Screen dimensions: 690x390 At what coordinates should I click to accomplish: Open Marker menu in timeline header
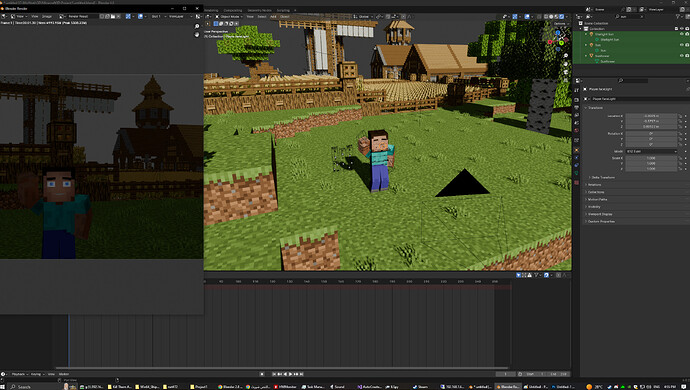pyautogui.click(x=64, y=374)
